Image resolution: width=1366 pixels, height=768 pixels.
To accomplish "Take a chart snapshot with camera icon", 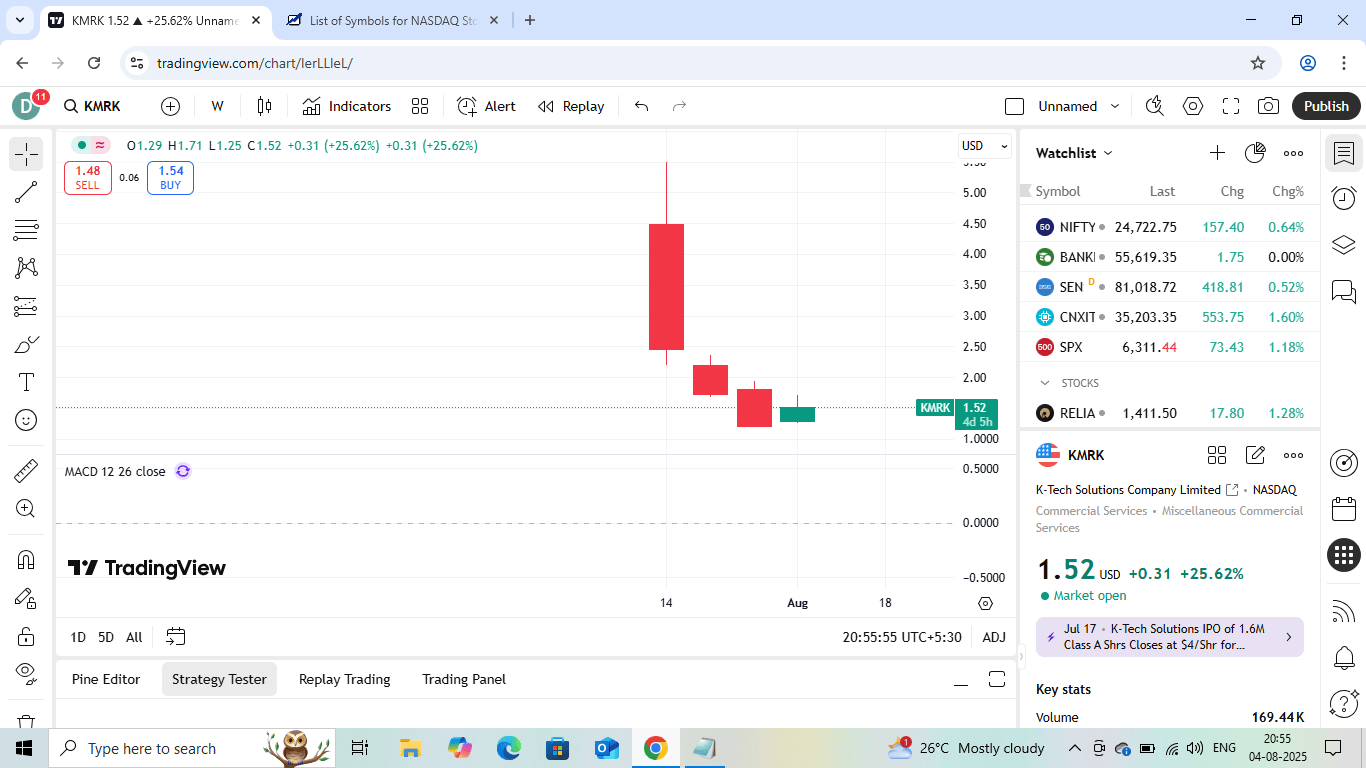I will [x=1269, y=106].
